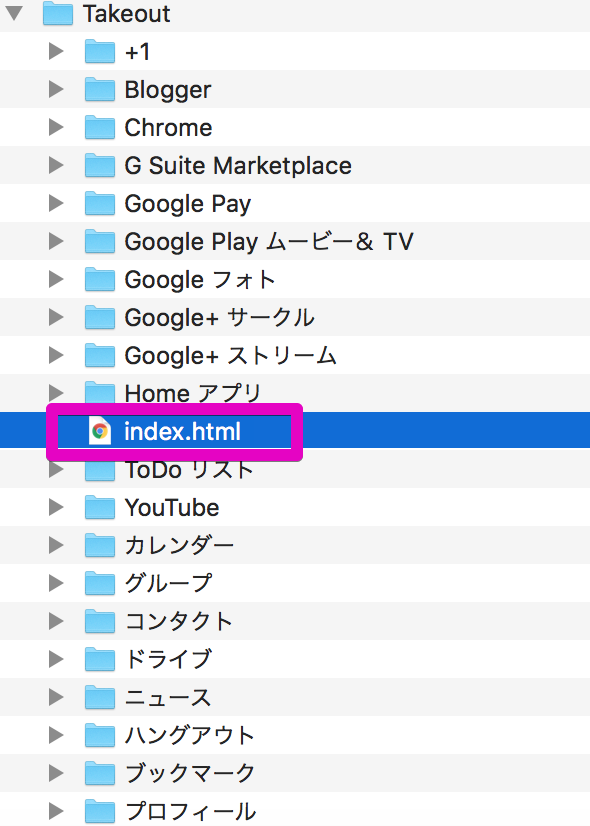Click the YouTube folder icon
590x826 pixels.
tap(100, 507)
